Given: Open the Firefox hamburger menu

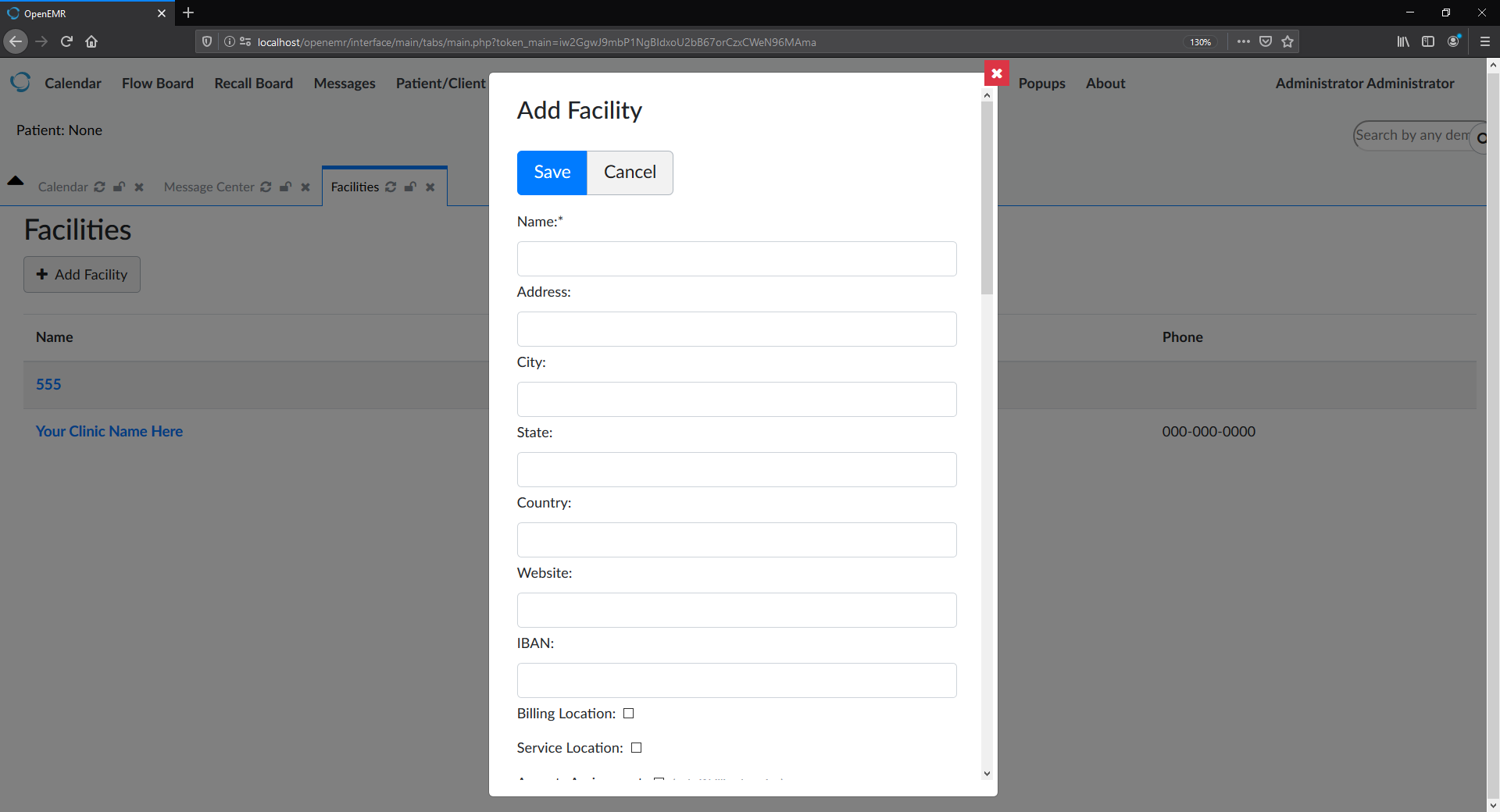Looking at the screenshot, I should point(1485,41).
